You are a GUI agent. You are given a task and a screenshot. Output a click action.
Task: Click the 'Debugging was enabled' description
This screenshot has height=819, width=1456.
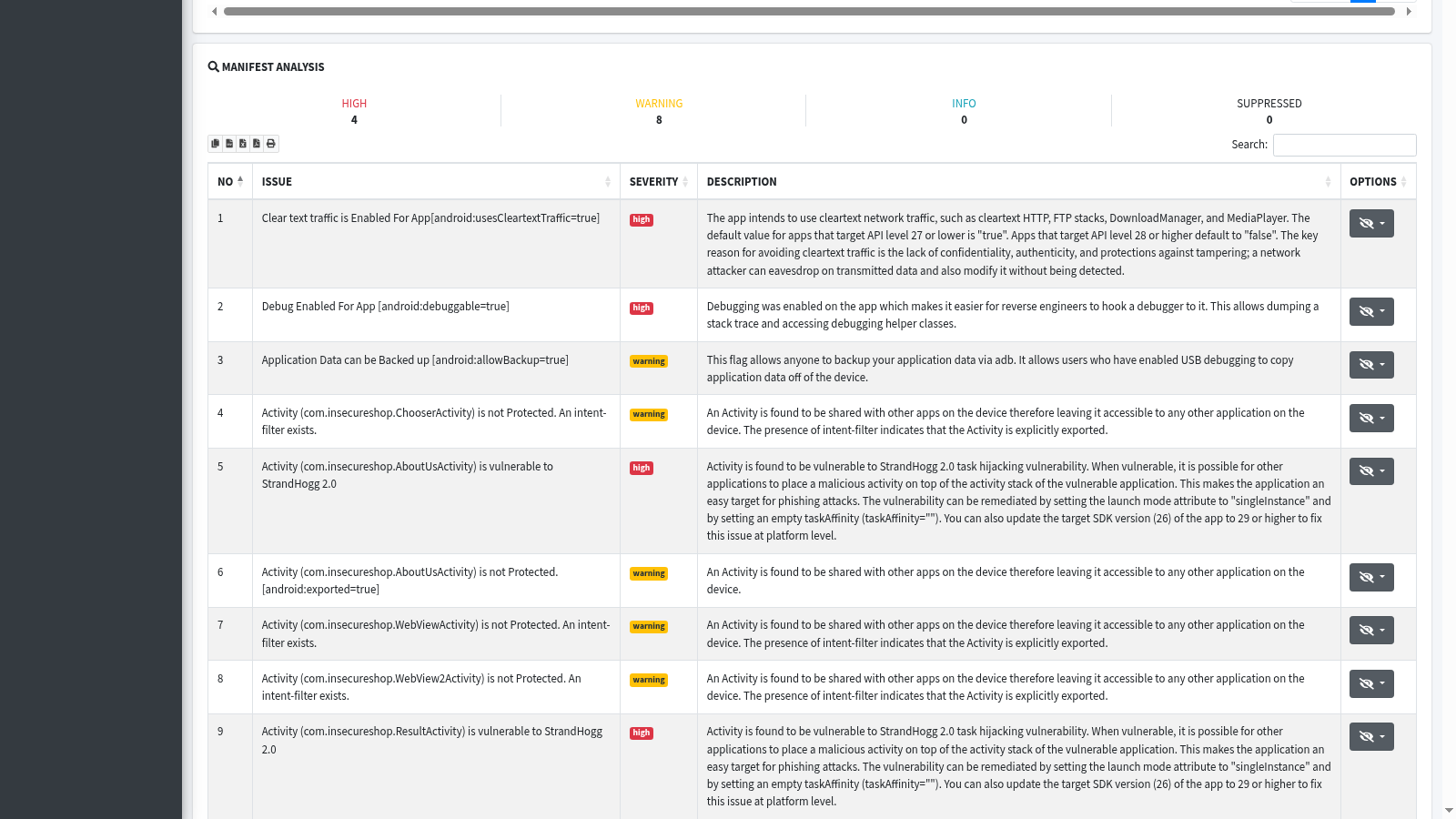point(1013,315)
